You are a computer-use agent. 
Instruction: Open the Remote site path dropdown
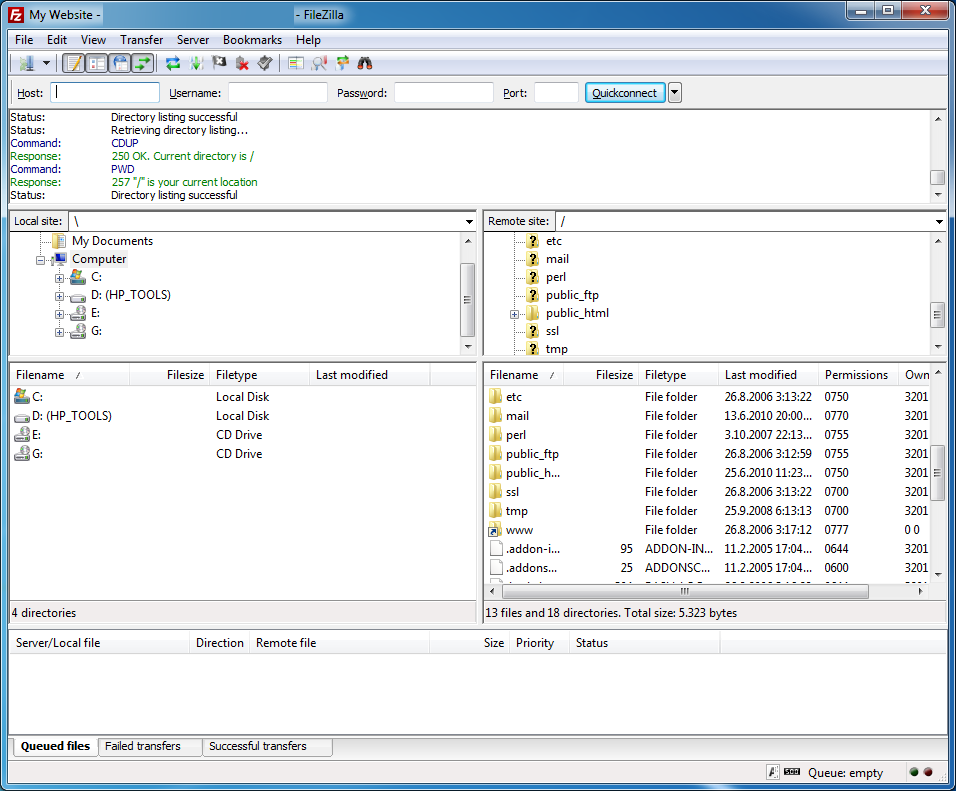pos(939,221)
